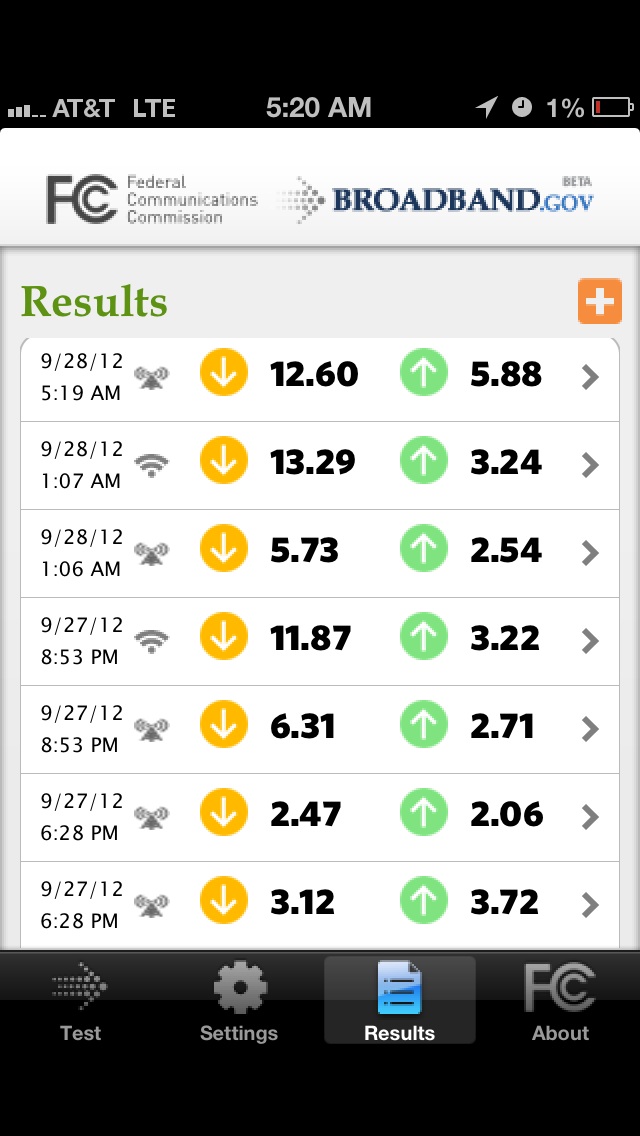Tap cell tower icon on 1:06 AM entry
This screenshot has width=640, height=1136.
point(151,554)
